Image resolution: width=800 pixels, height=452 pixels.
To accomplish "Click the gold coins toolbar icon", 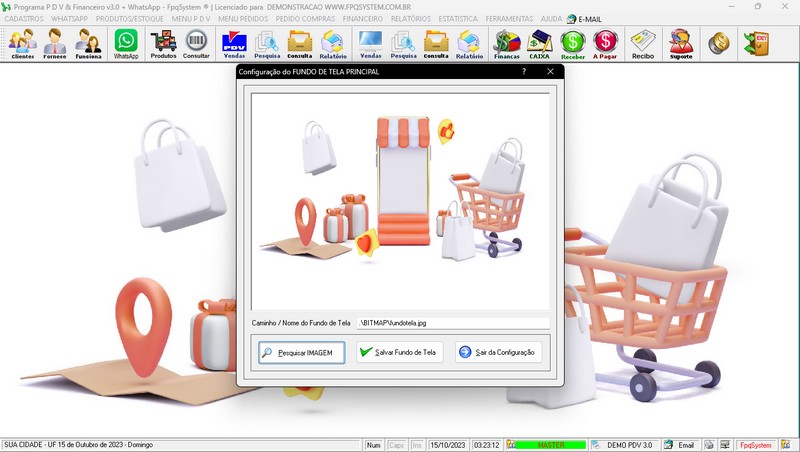I will click(718, 43).
